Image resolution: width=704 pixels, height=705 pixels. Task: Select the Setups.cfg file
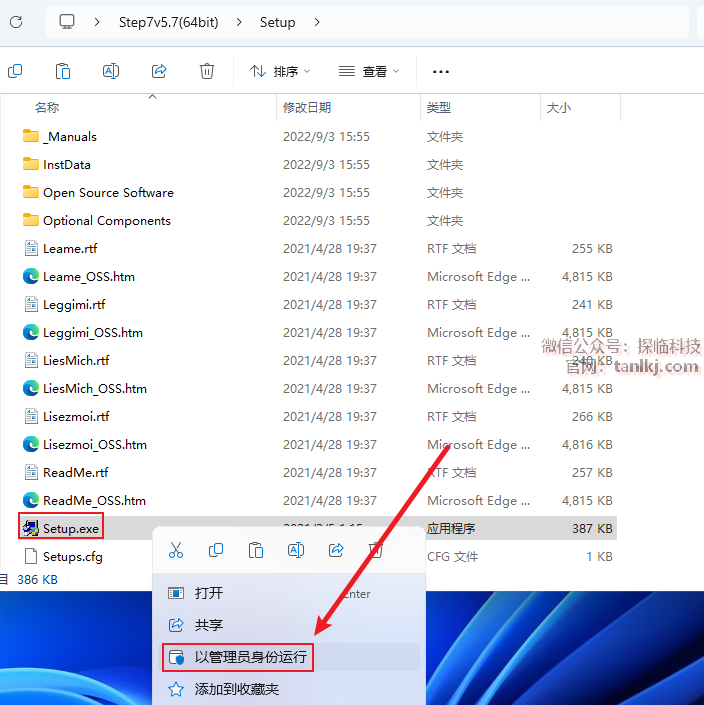(x=63, y=556)
